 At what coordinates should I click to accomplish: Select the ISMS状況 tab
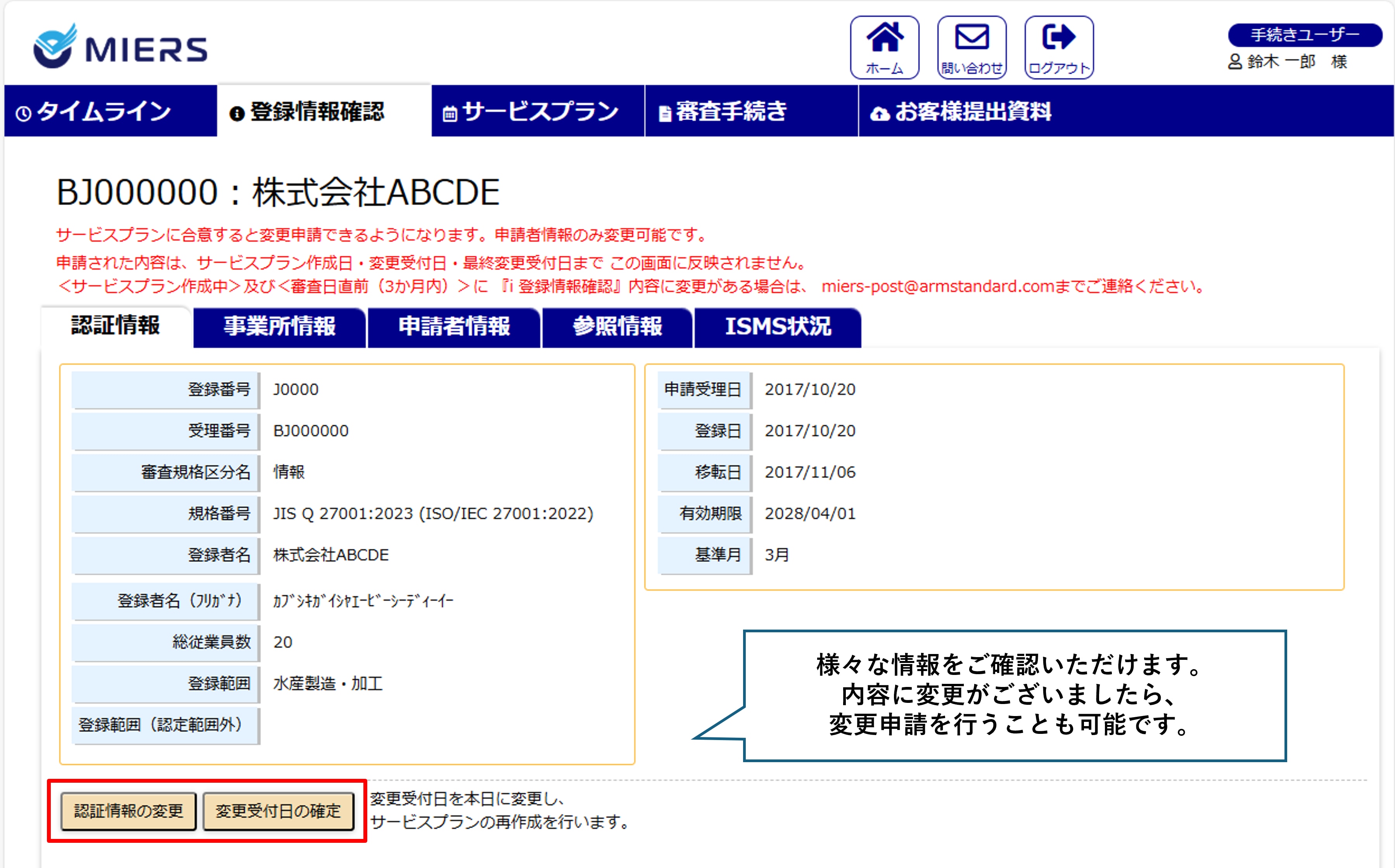(x=778, y=327)
